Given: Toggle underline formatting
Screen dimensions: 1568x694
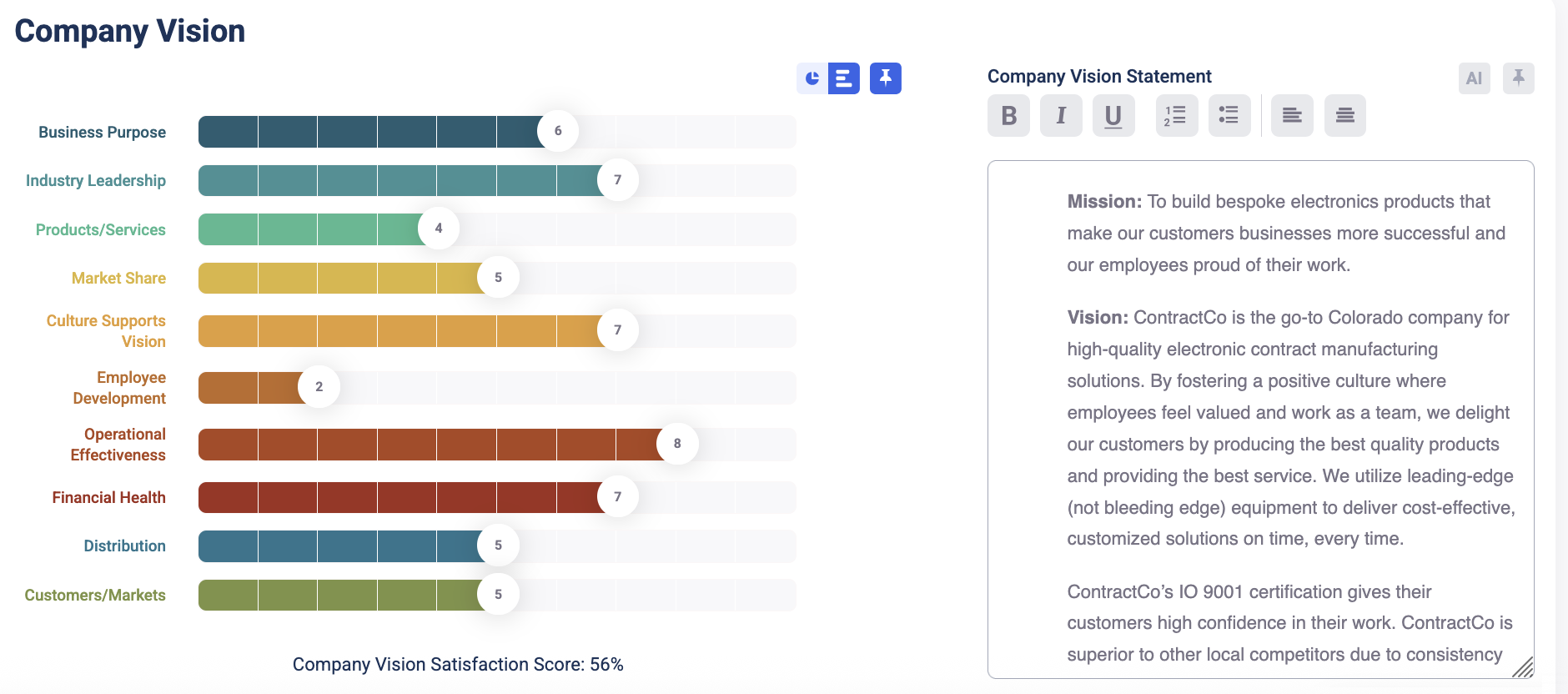Looking at the screenshot, I should (x=1113, y=115).
